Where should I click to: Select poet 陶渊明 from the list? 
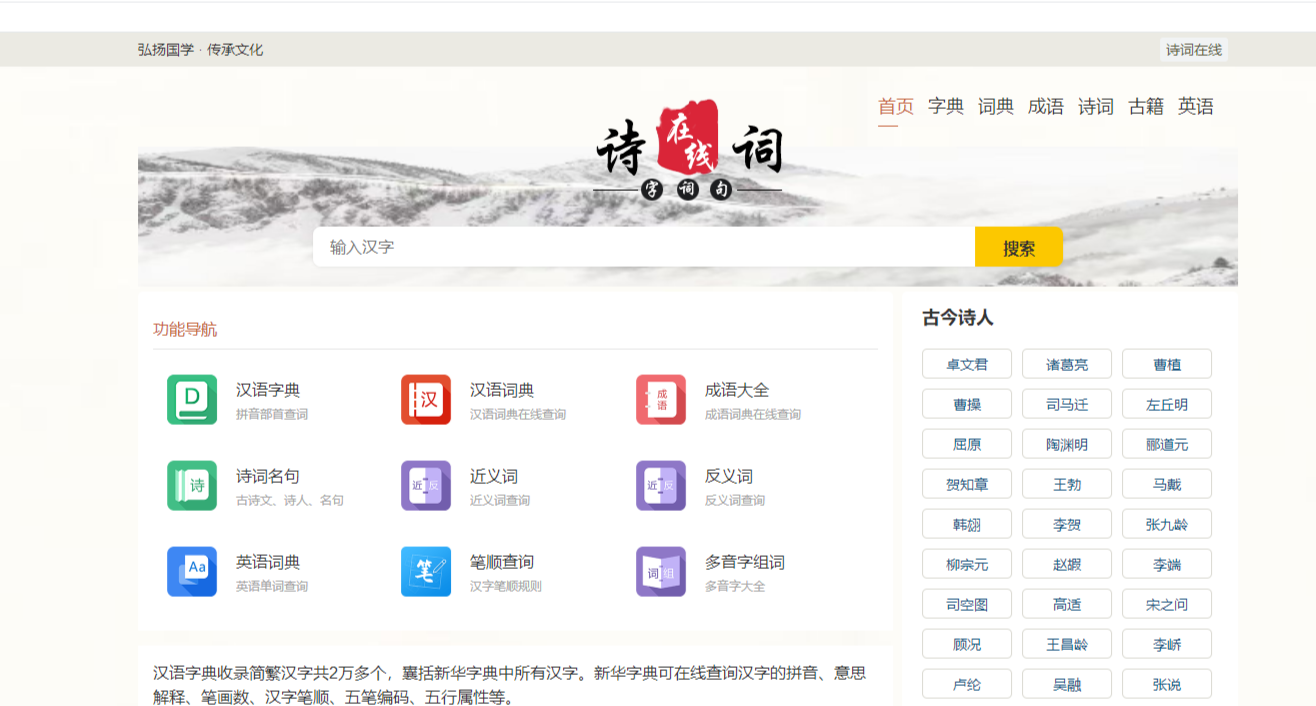[x=1066, y=443]
